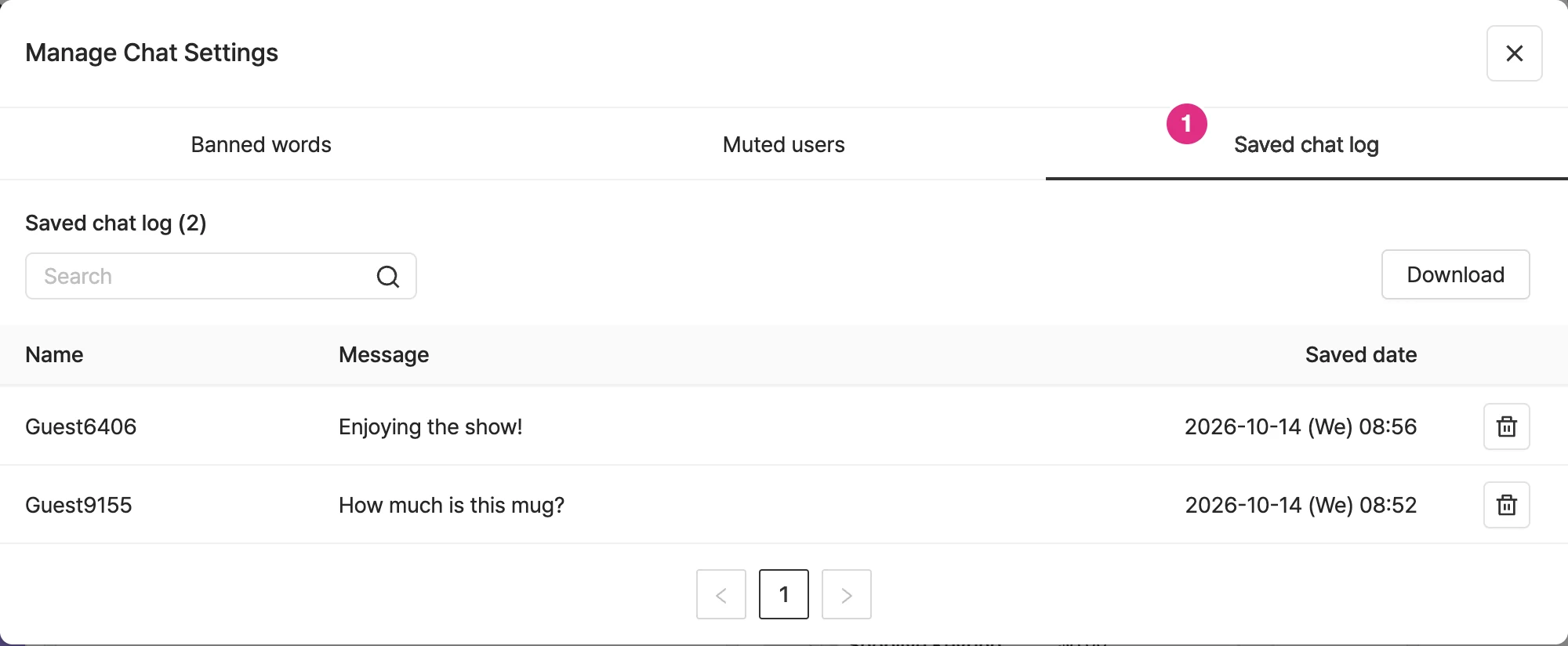Download the saved chat log
The width and height of the screenshot is (1568, 646).
click(1455, 274)
